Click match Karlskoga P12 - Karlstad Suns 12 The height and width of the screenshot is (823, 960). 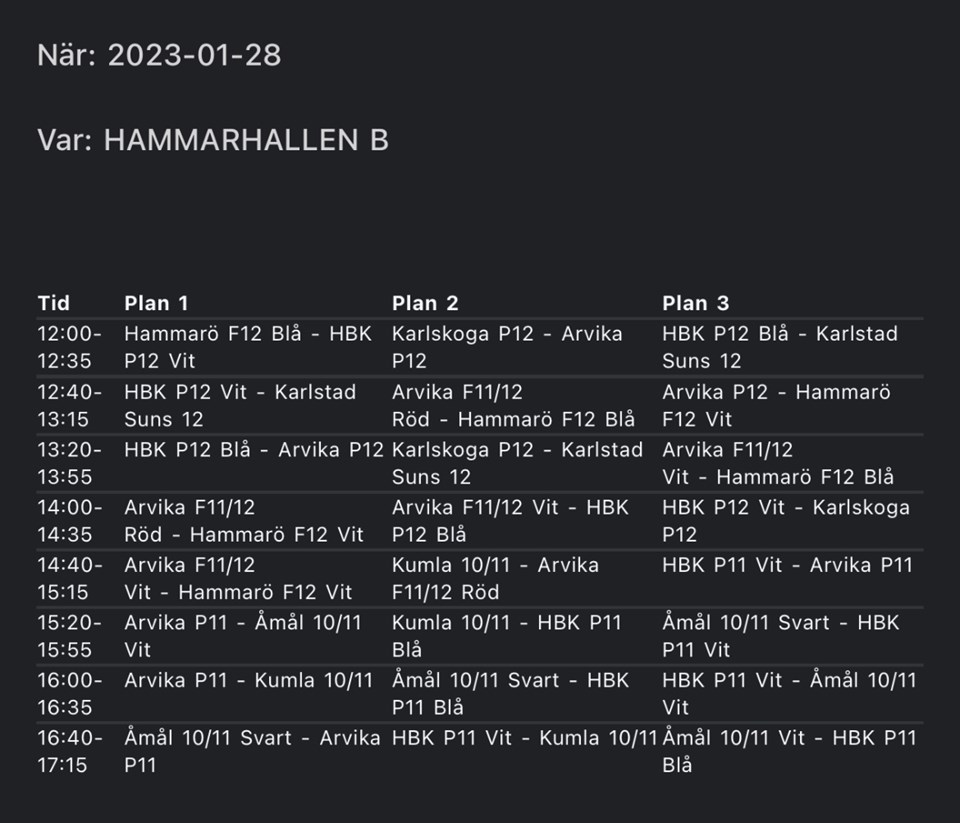[x=516, y=463]
